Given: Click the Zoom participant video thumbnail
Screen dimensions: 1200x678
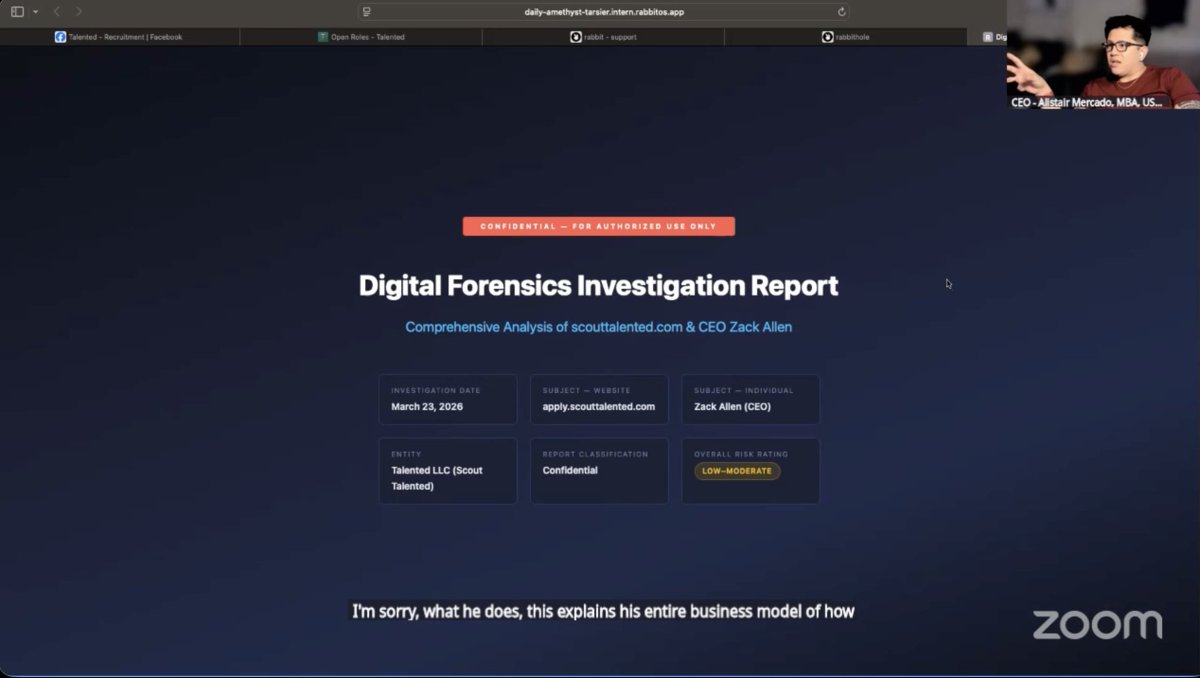Looking at the screenshot, I should click(1103, 54).
